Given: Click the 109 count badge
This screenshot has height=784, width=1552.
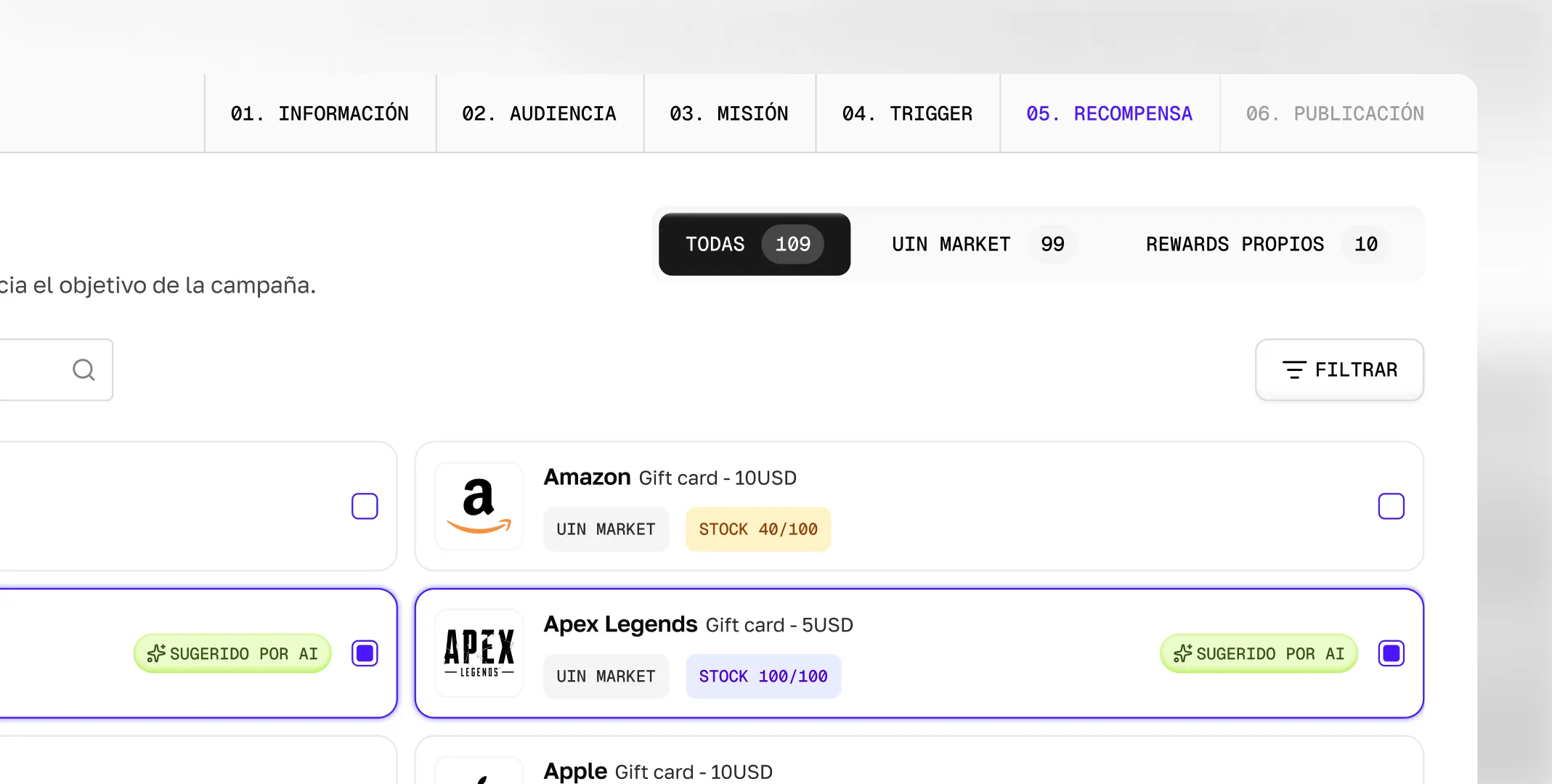Looking at the screenshot, I should [x=792, y=244].
